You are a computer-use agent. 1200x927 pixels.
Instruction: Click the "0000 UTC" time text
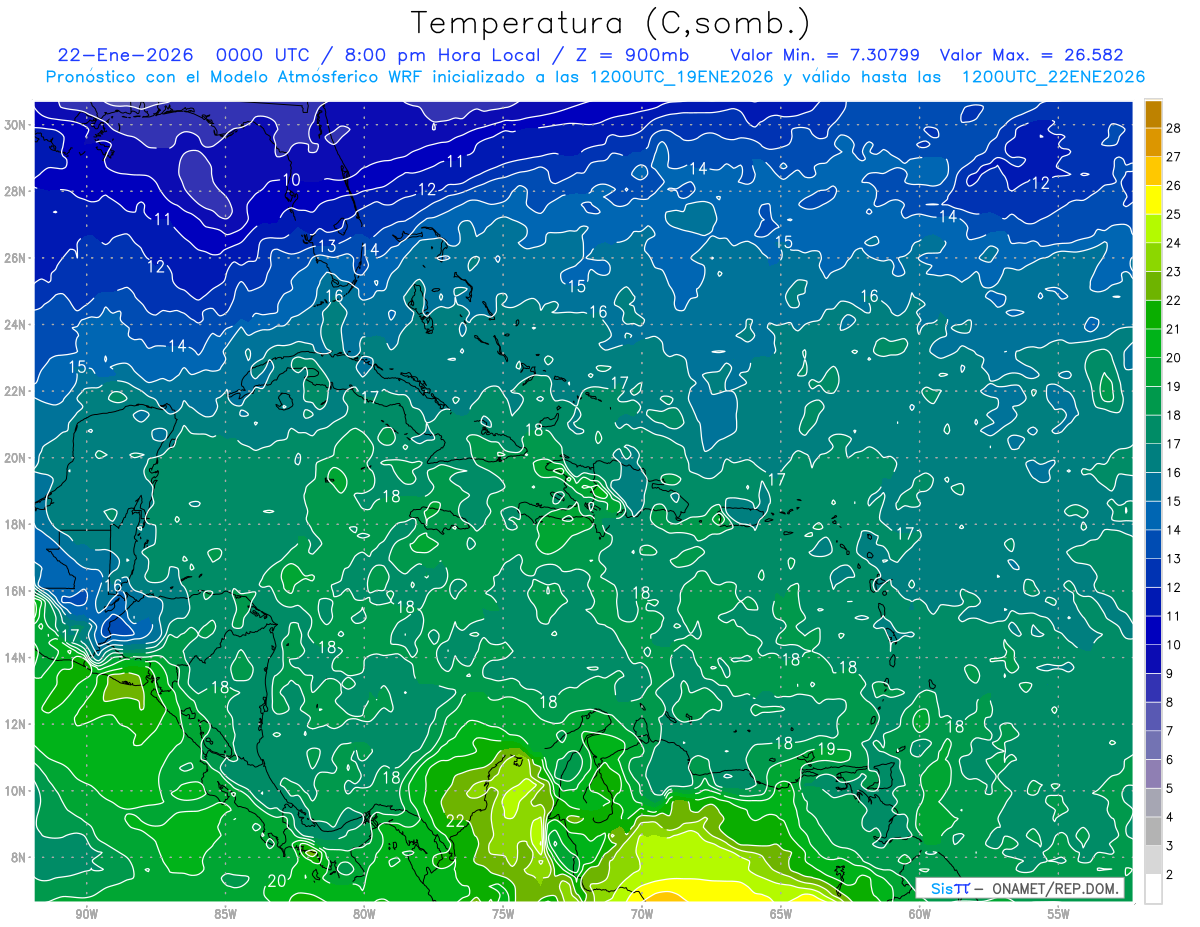[261, 55]
